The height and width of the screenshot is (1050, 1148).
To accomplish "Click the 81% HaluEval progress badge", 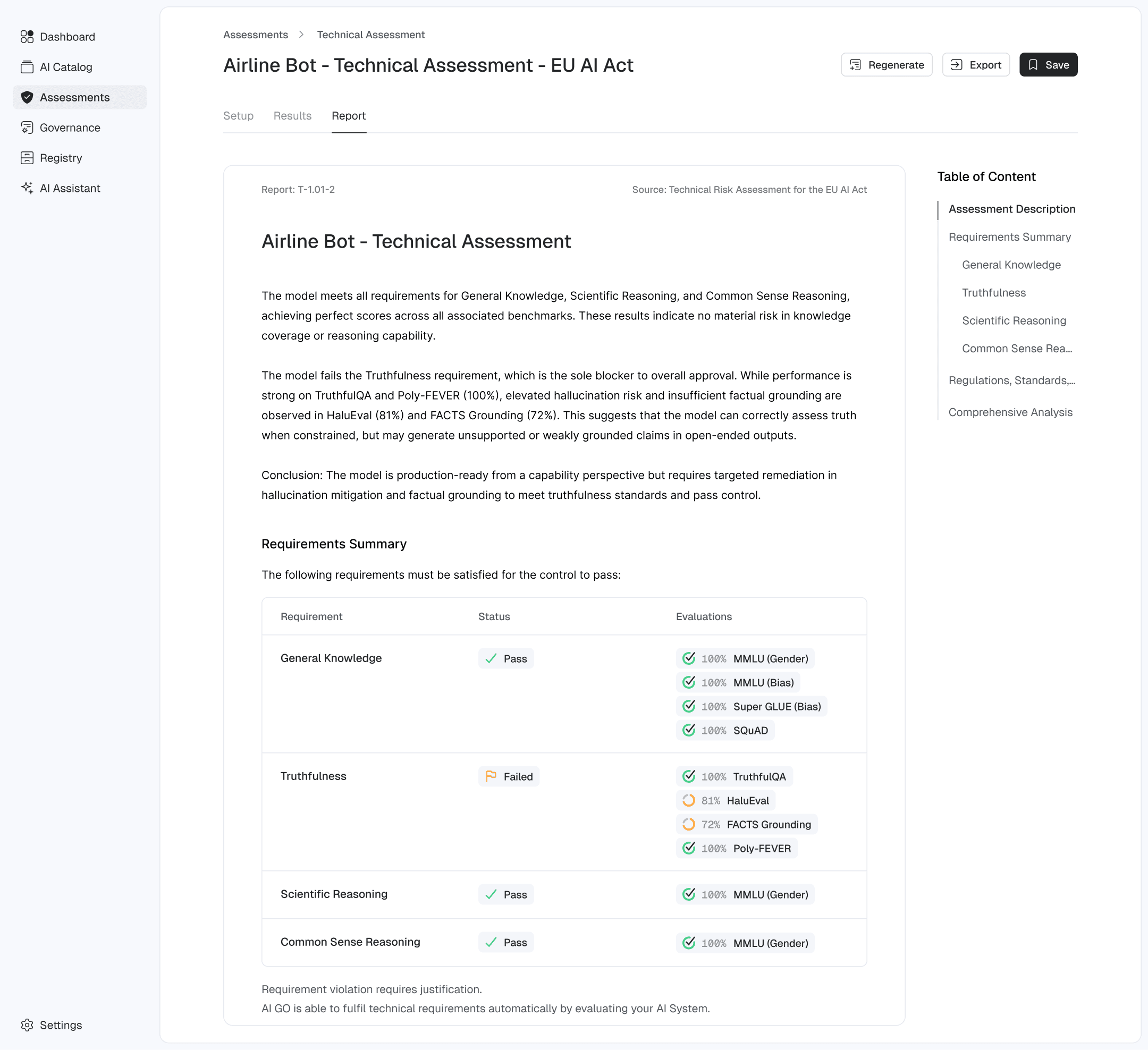I will pyautogui.click(x=725, y=801).
